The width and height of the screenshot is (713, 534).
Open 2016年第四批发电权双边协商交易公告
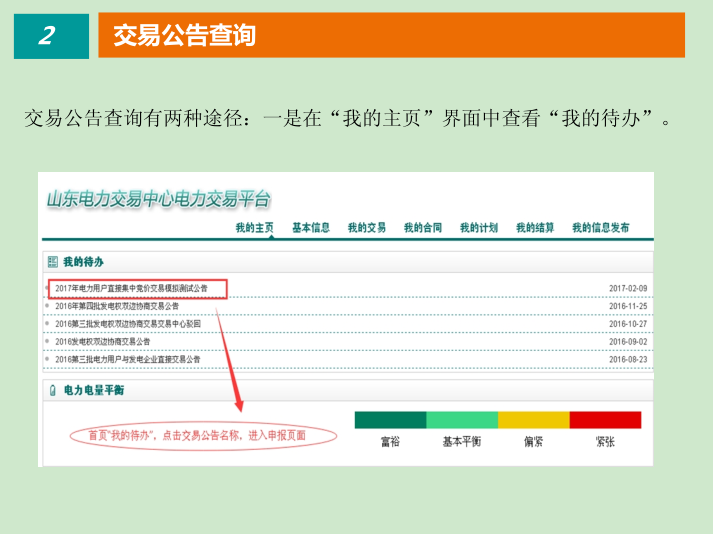tap(117, 306)
